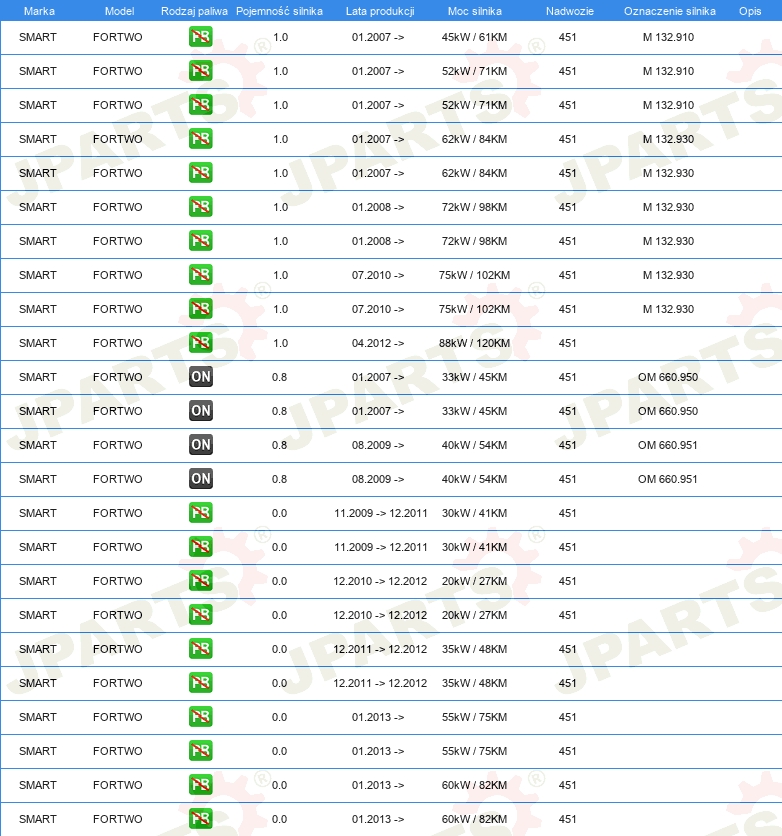Click the petrol icon in the first 60kW / 82KM row
This screenshot has height=836, width=782.
200,785
